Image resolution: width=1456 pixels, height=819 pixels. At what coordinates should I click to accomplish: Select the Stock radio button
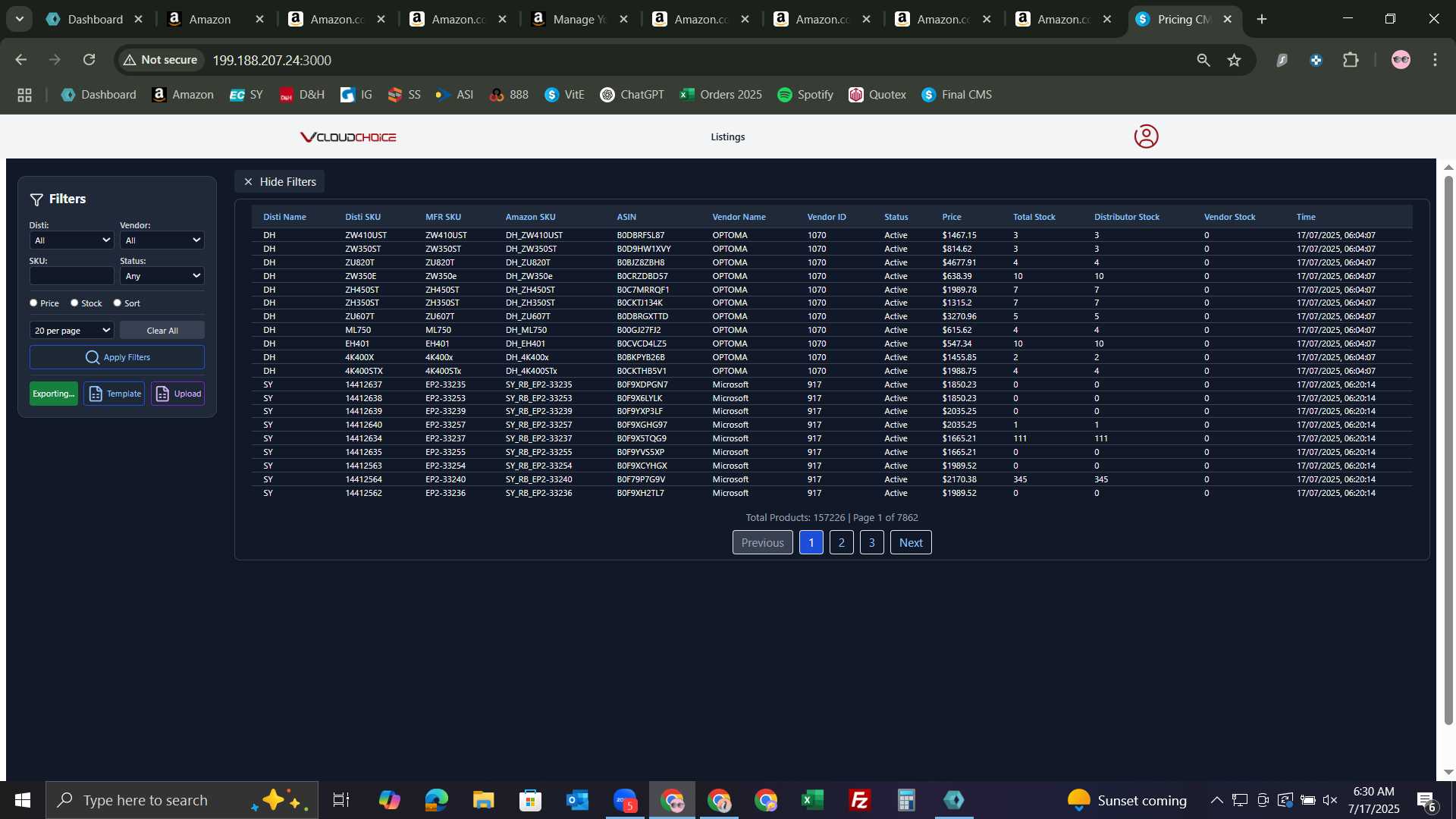tap(74, 303)
